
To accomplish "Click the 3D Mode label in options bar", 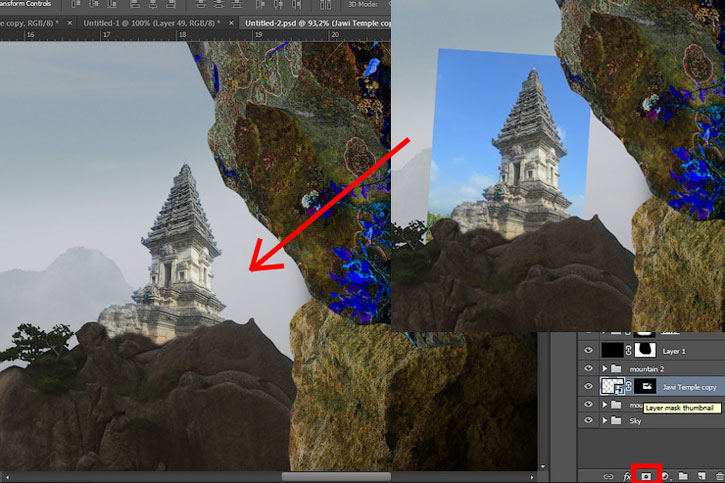I will [363, 4].
